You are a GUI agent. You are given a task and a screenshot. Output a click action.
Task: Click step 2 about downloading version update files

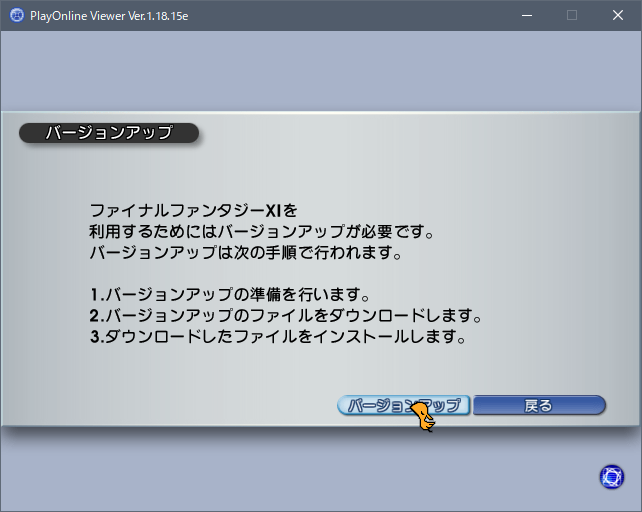pos(286,316)
